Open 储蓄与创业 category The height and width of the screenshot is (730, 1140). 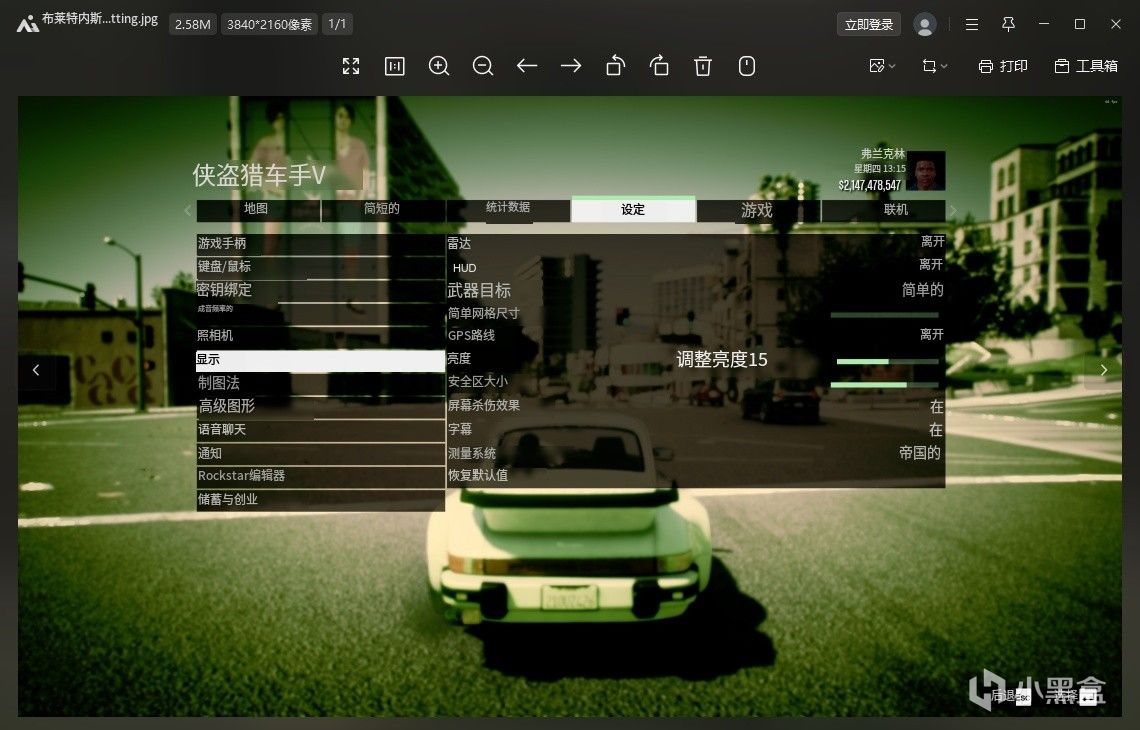321,500
